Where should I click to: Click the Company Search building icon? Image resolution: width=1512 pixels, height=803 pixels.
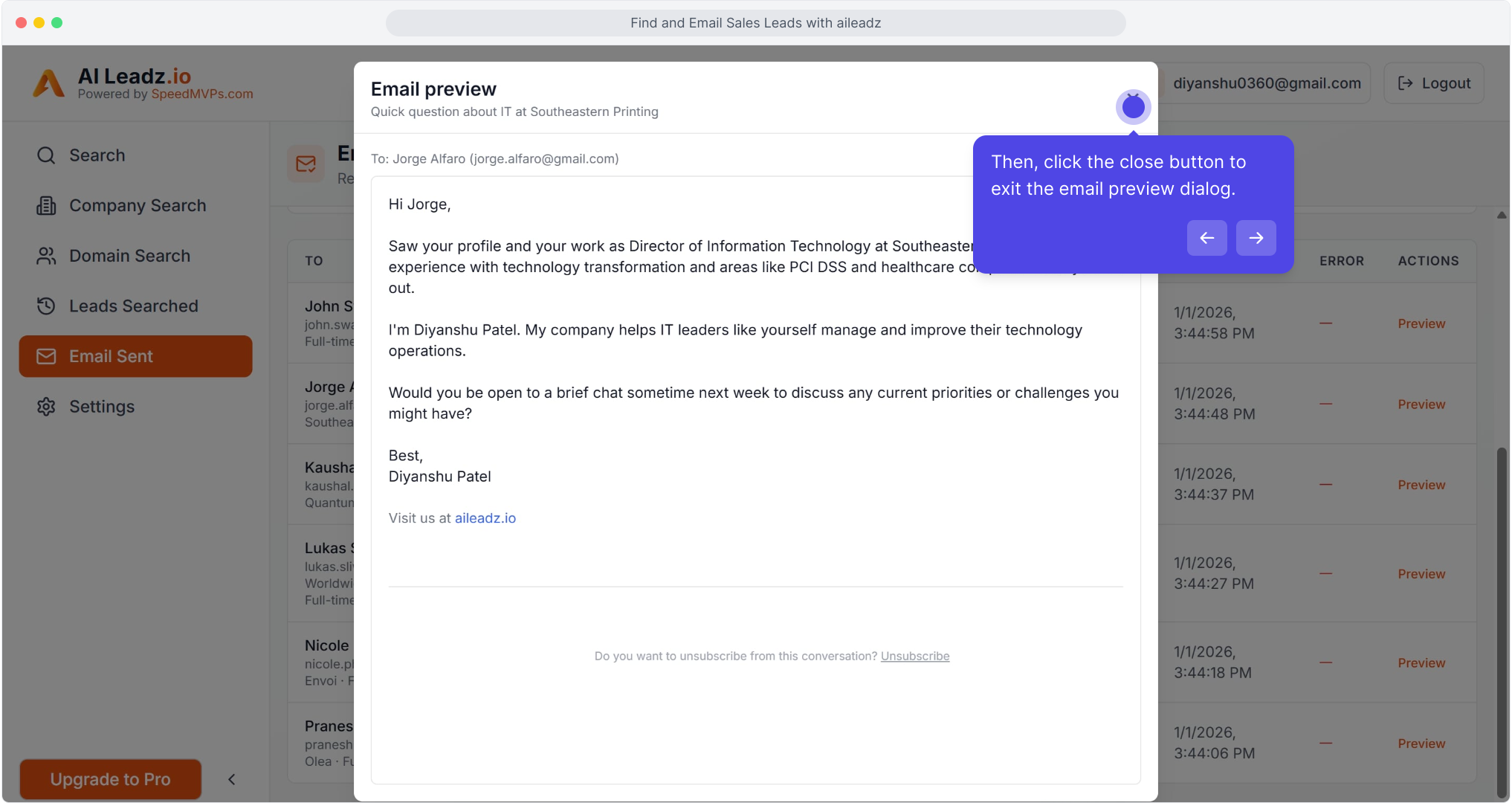click(46, 206)
